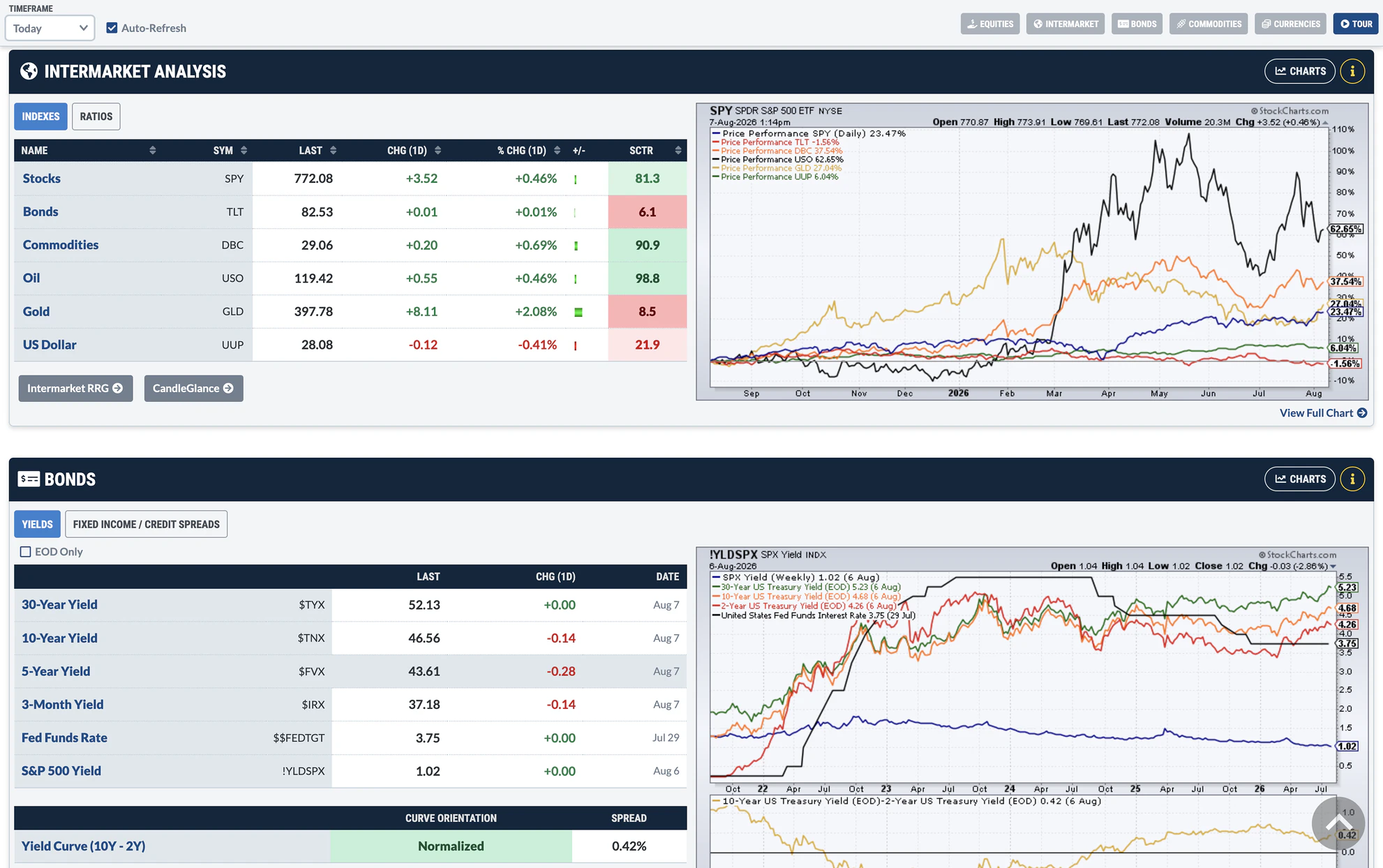The height and width of the screenshot is (868, 1383).
Task: Click the info icon in Bonds header
Action: pyautogui.click(x=1352, y=479)
